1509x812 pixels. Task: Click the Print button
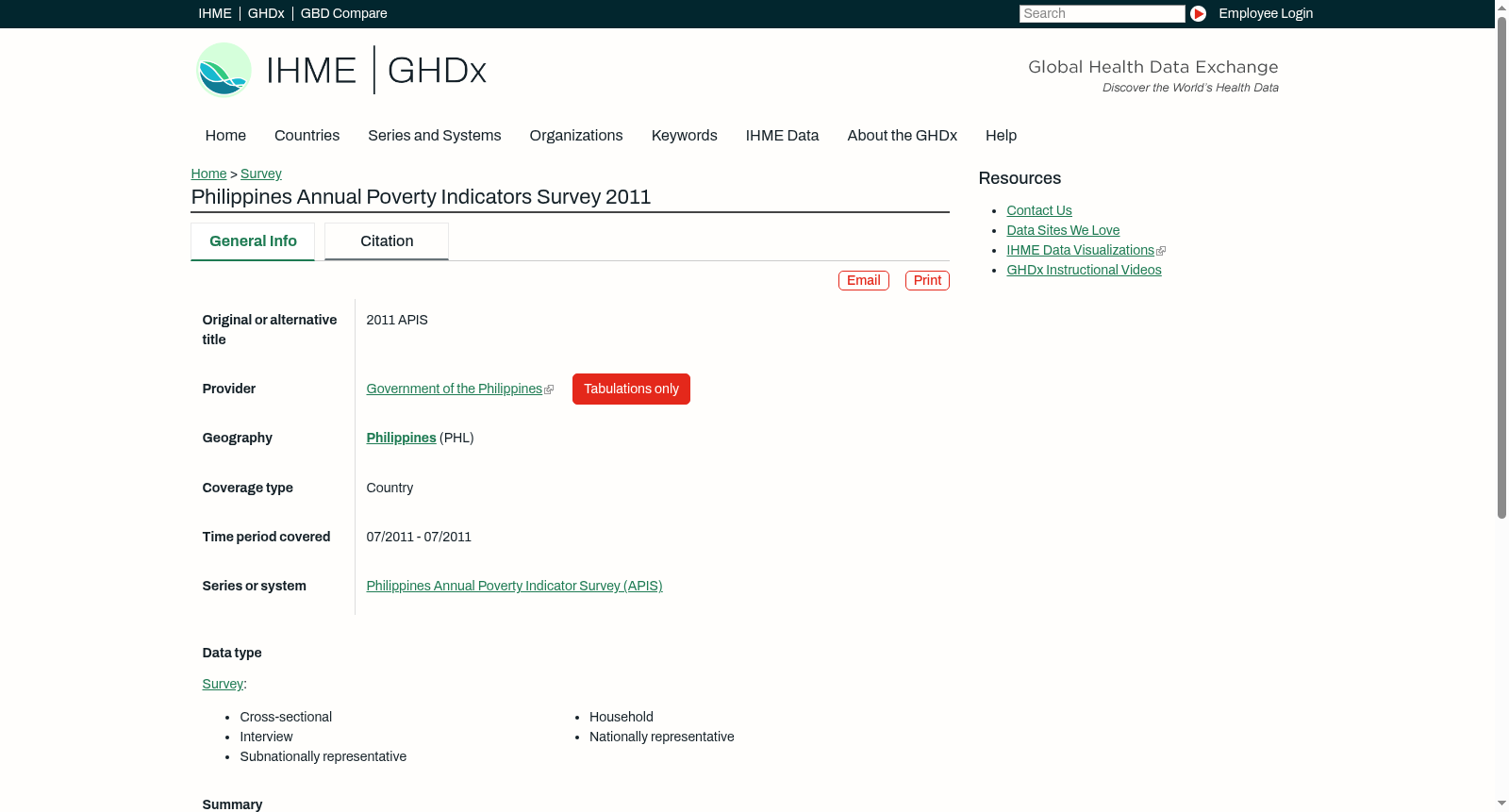coord(927,281)
